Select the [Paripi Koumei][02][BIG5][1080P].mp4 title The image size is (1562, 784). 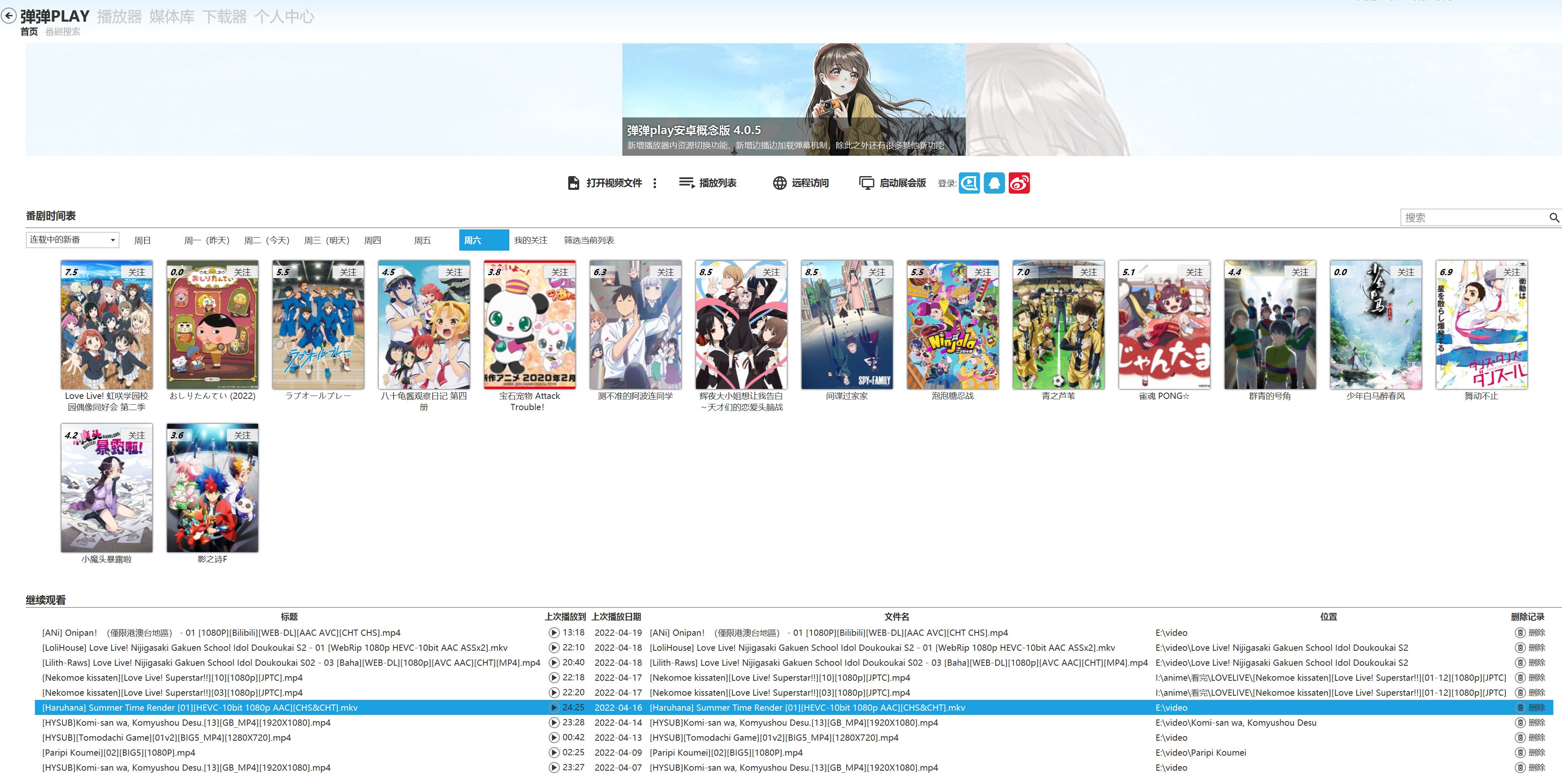coord(119,752)
